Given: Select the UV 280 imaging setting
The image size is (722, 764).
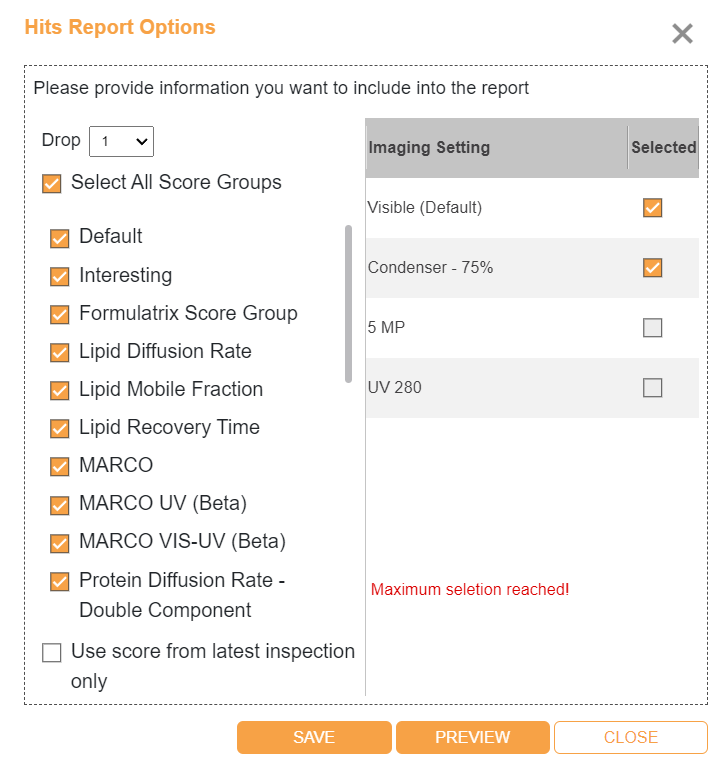Looking at the screenshot, I should point(652,388).
